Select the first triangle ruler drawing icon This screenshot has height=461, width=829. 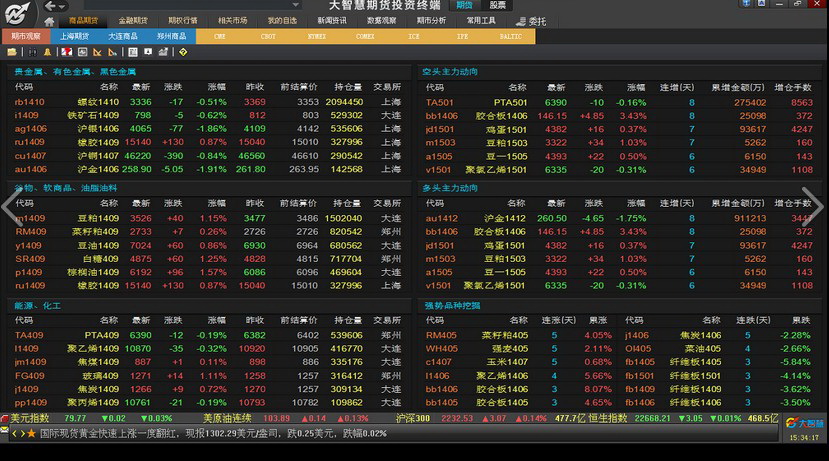97,52
